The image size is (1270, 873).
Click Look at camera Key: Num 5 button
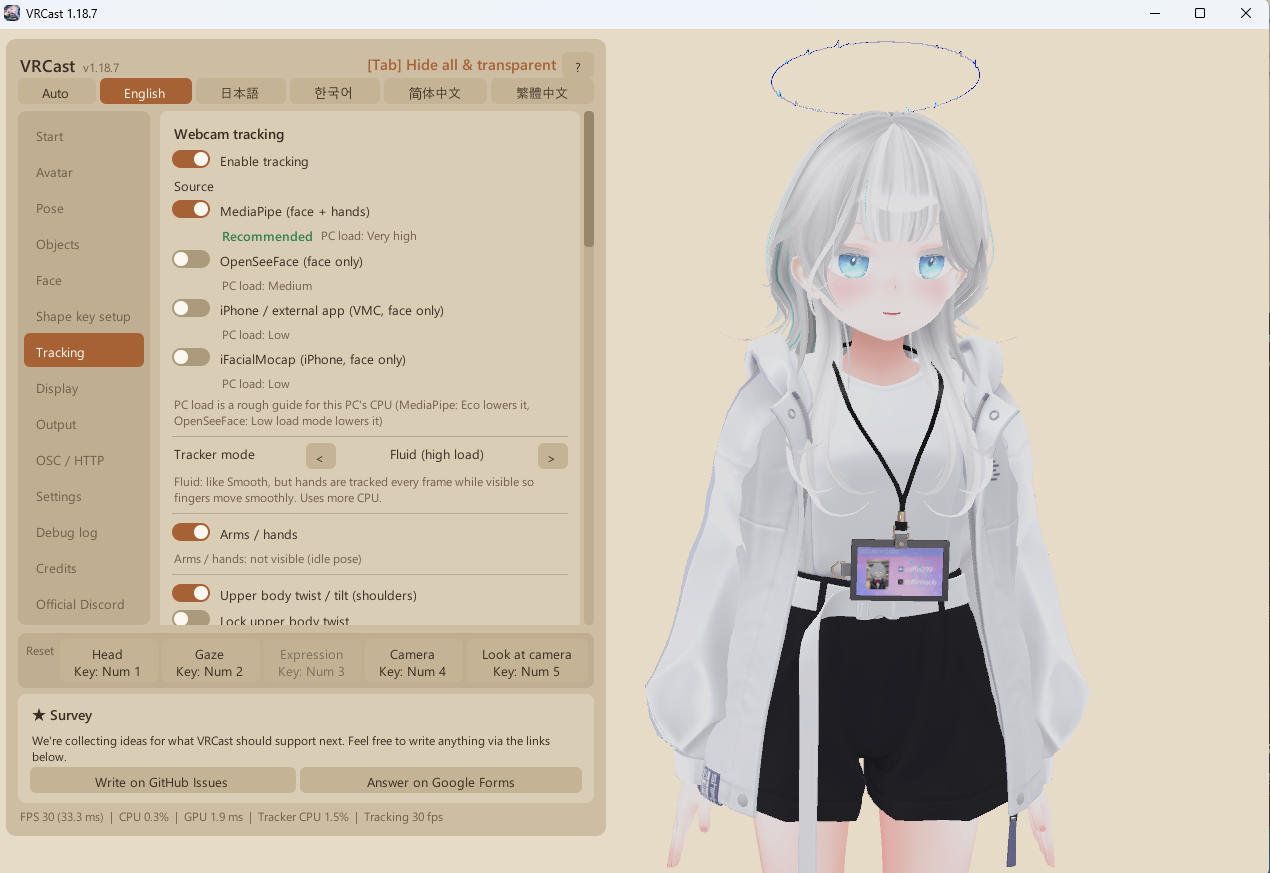tap(527, 662)
